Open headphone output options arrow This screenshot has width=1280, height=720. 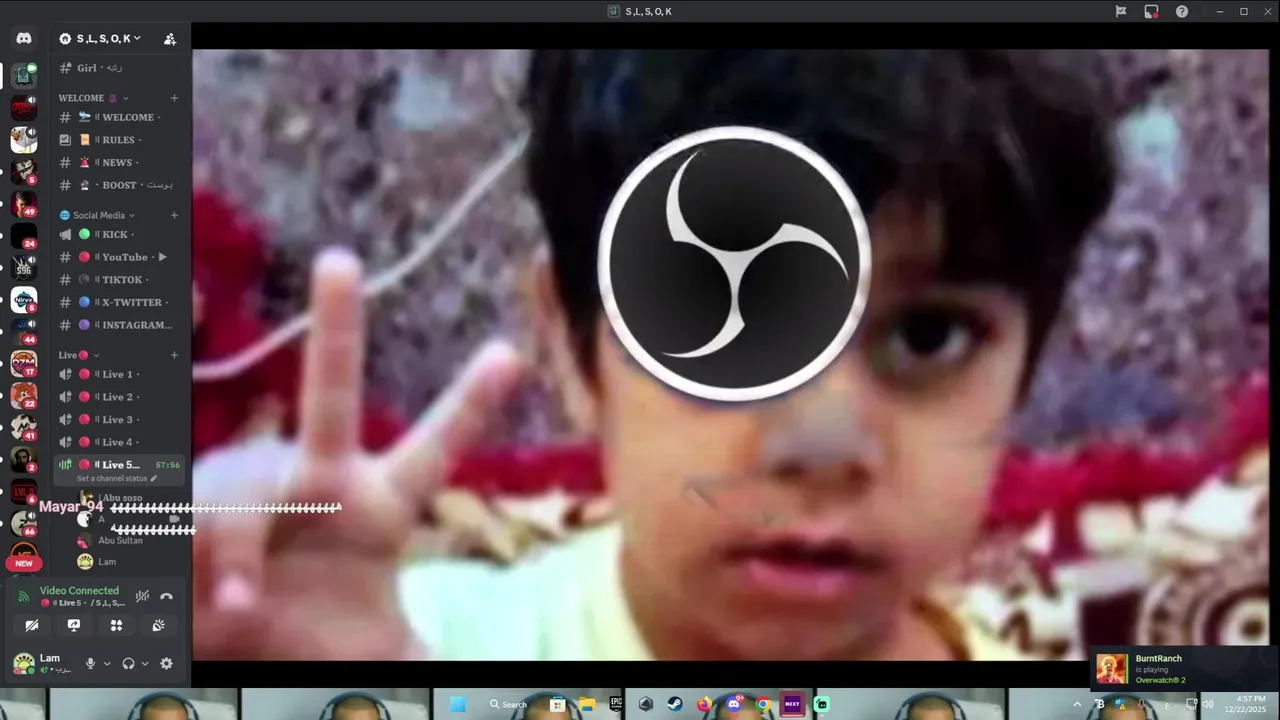(x=145, y=663)
